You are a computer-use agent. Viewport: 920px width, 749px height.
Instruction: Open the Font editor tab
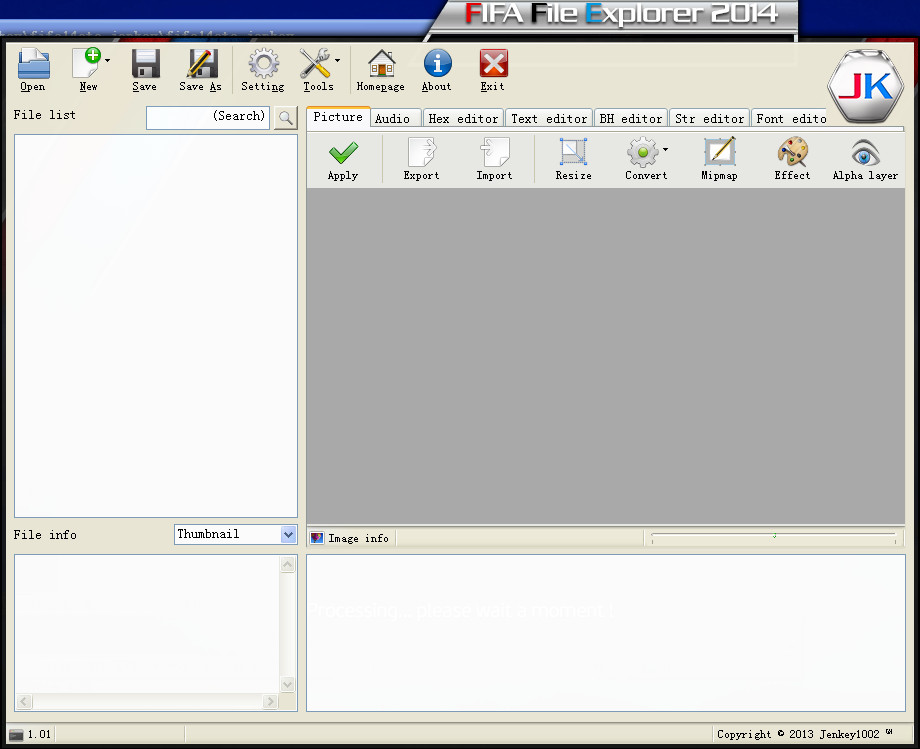click(789, 118)
